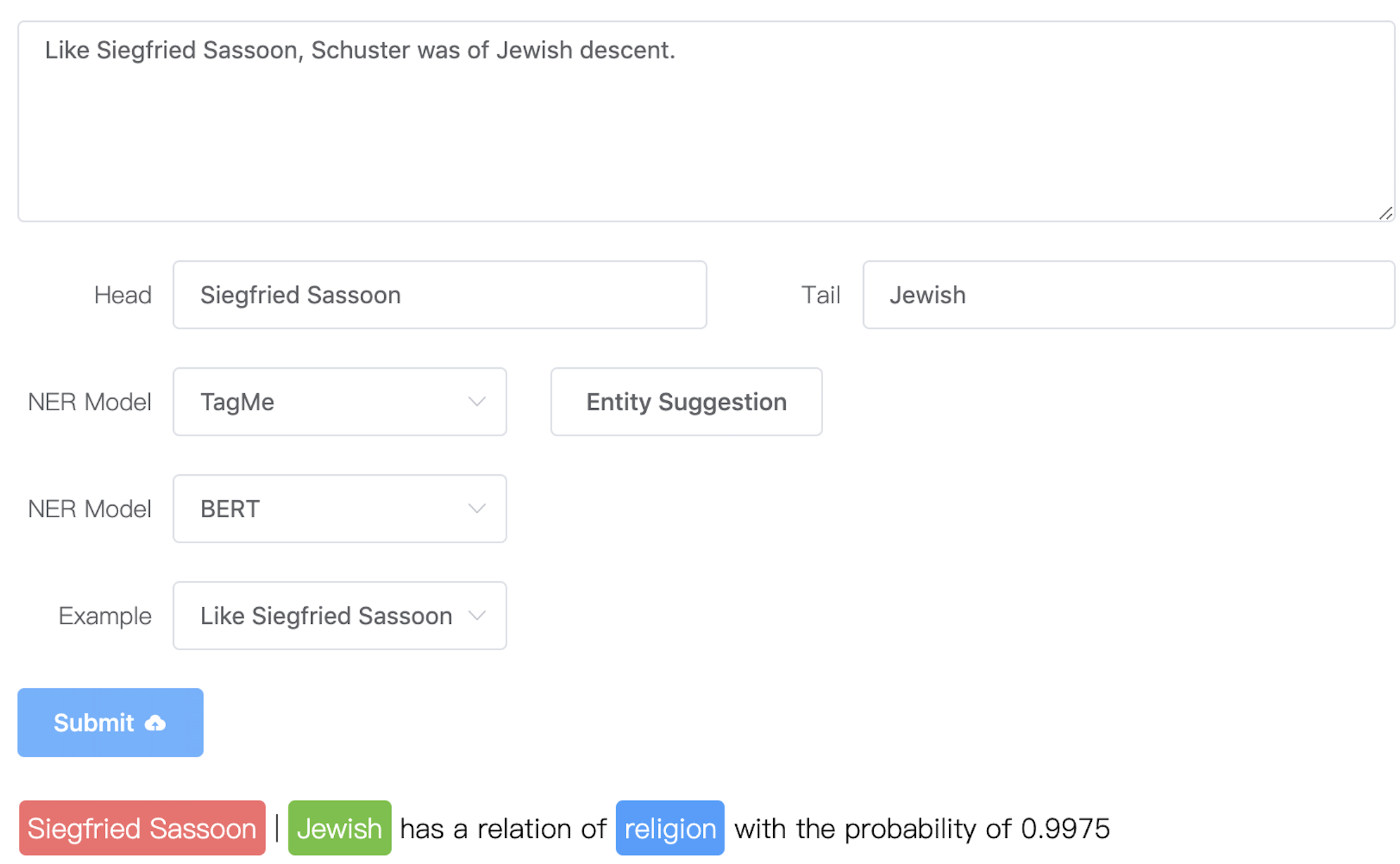Click the chevron arrow in Example dropdown
This screenshot has width=1400, height=864.
(477, 616)
